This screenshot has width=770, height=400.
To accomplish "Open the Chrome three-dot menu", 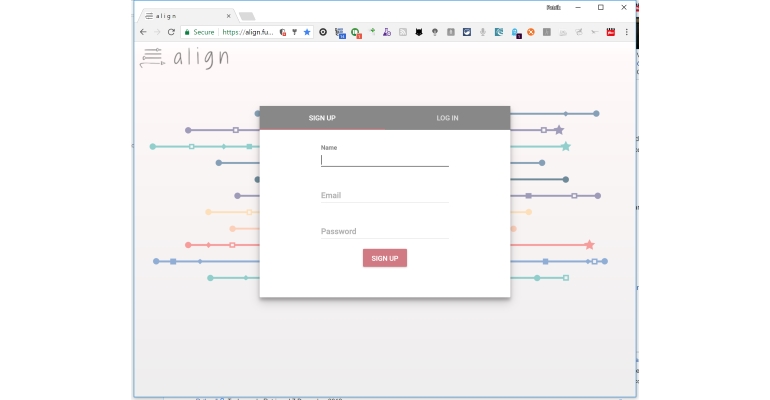I will tap(627, 32).
